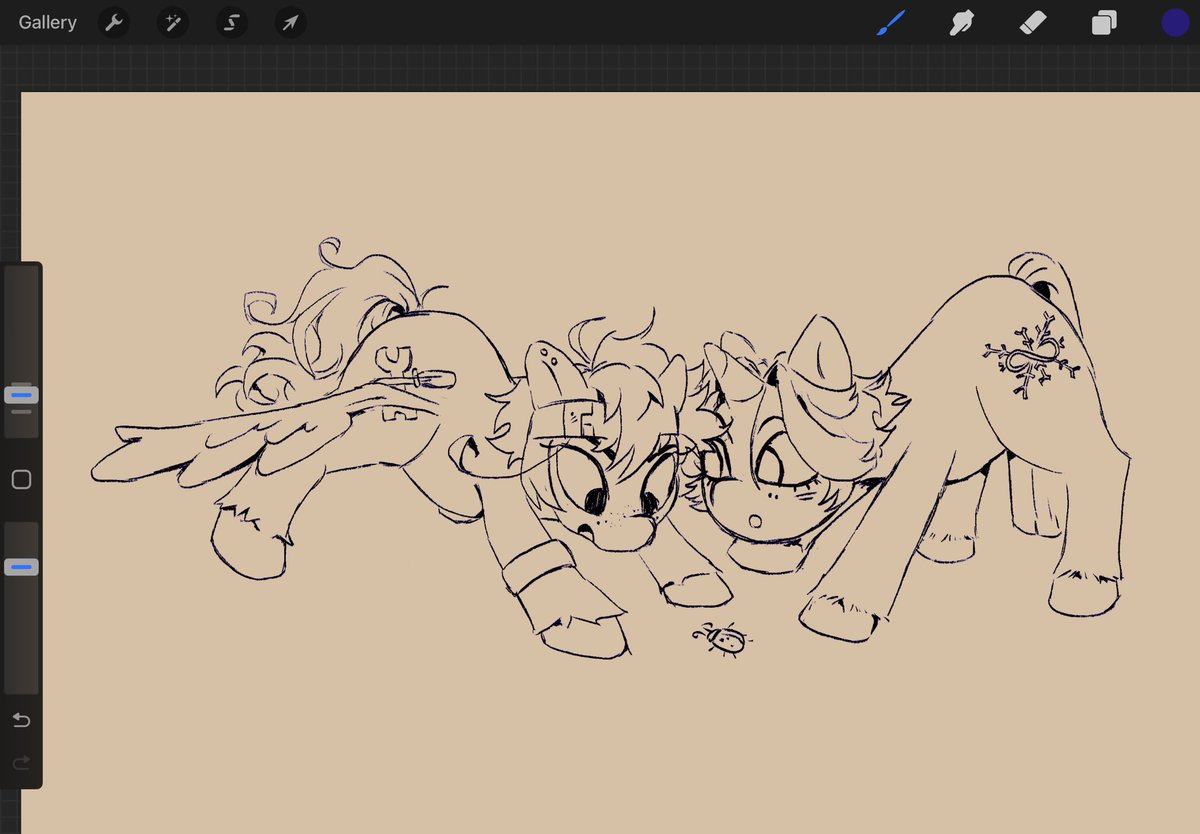The height and width of the screenshot is (834, 1200).
Task: Adjust the brush opacity slider handle
Action: pyautogui.click(x=21, y=566)
